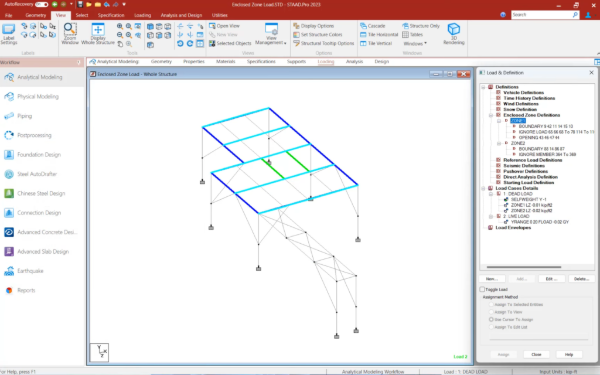
Task: Click New button in Load & Definition
Action: tap(492, 279)
